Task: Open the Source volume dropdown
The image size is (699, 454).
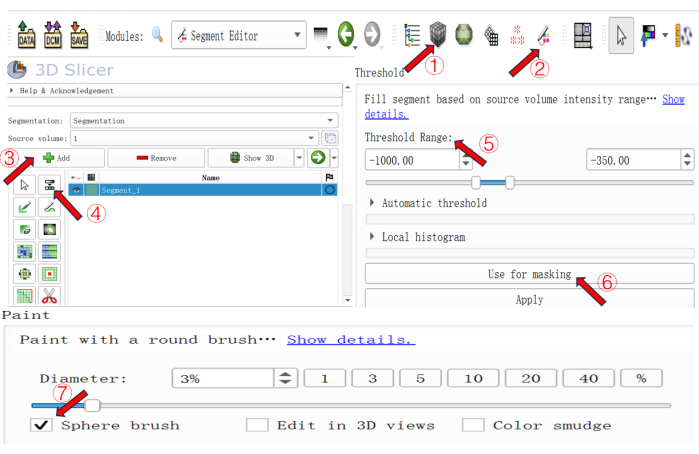Action: pos(194,138)
